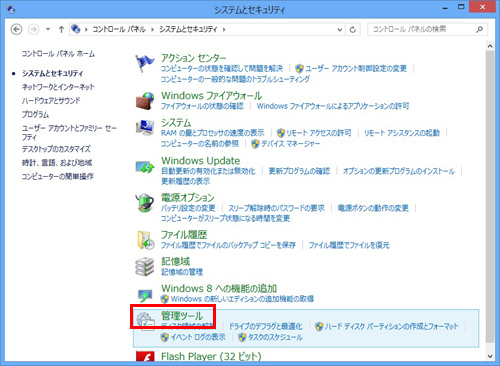Viewport: 500px width, 366px height.
Task: Click the Windows Update icon
Action: [145, 167]
